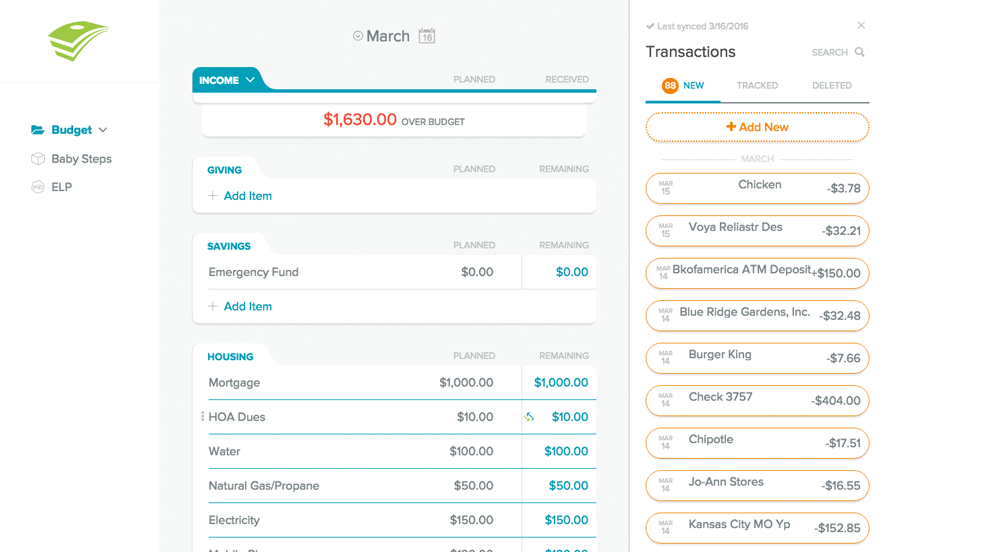This screenshot has height=552, width=1000.
Task: Click the Add New transaction button
Action: click(x=757, y=127)
